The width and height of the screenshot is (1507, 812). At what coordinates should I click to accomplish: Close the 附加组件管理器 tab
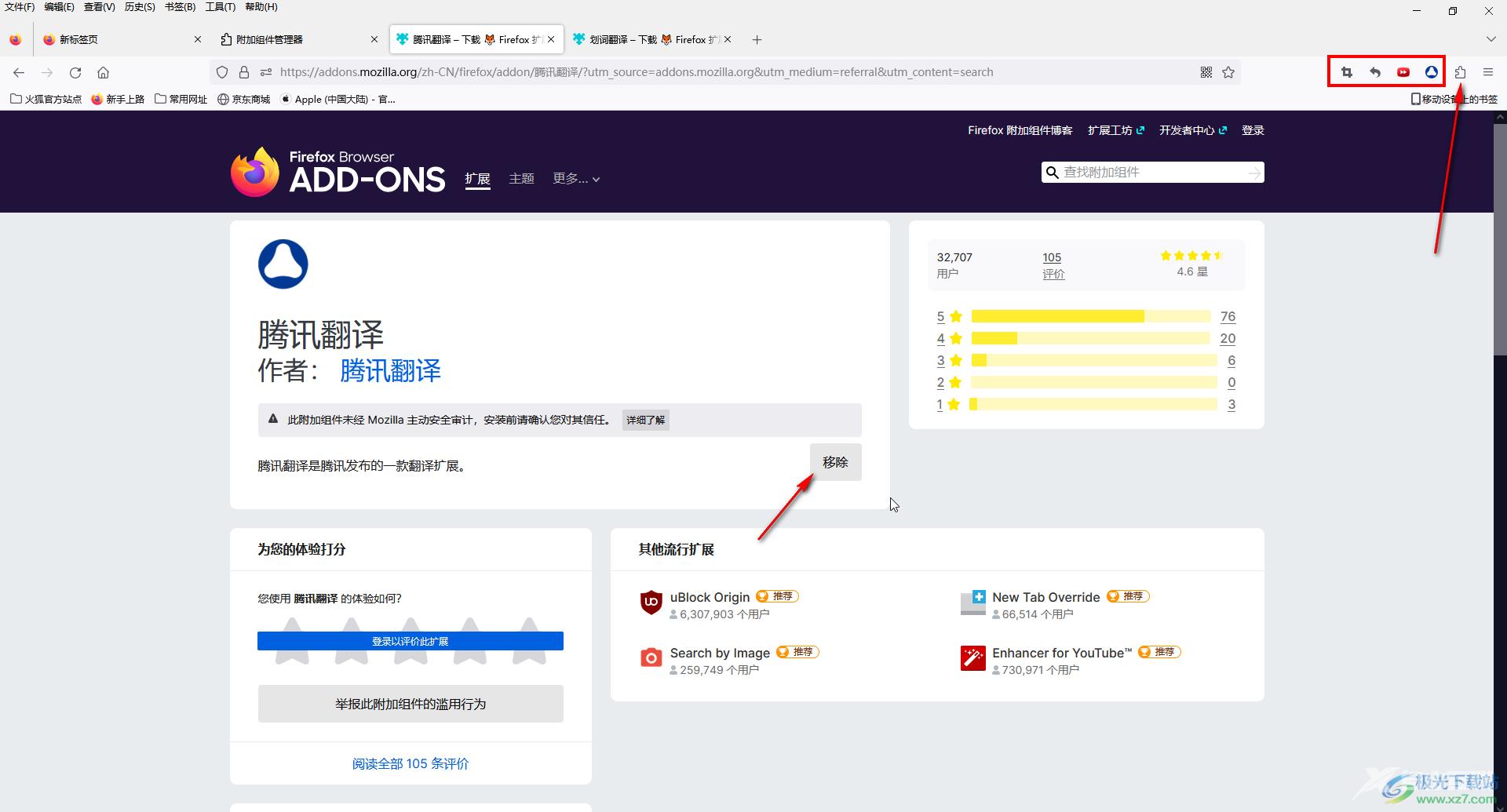[374, 39]
